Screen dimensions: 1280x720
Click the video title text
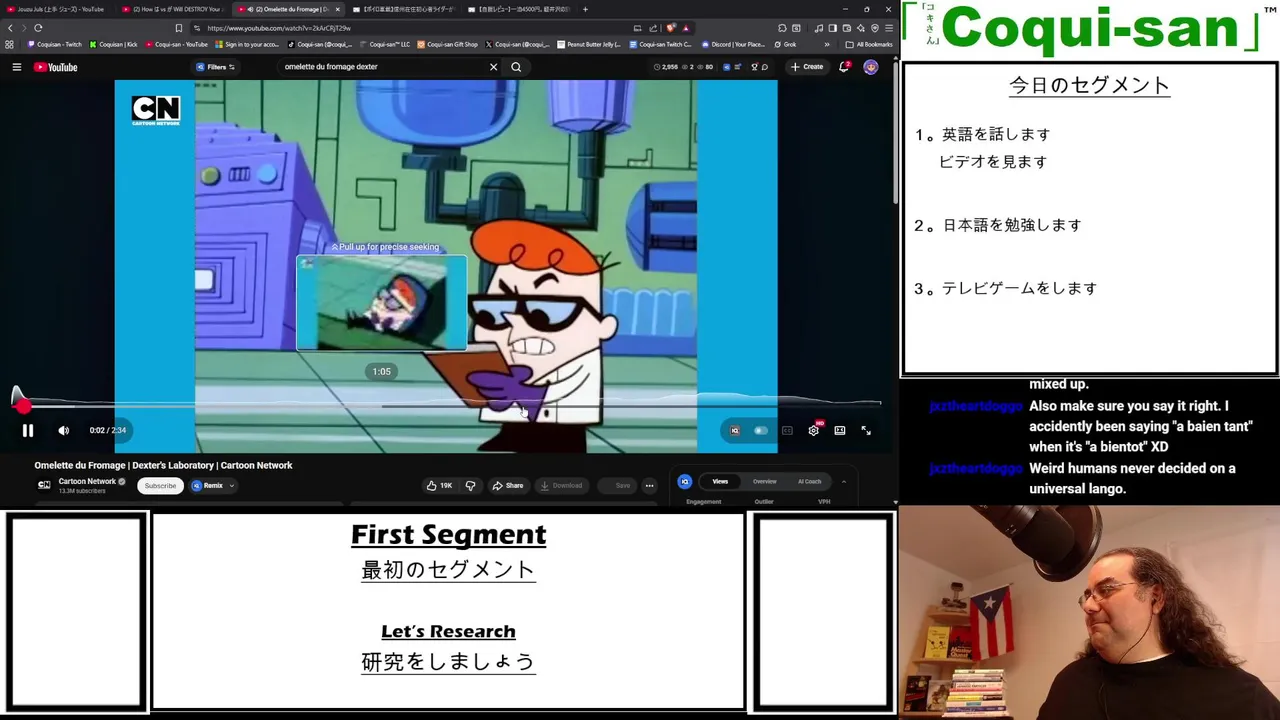click(163, 465)
